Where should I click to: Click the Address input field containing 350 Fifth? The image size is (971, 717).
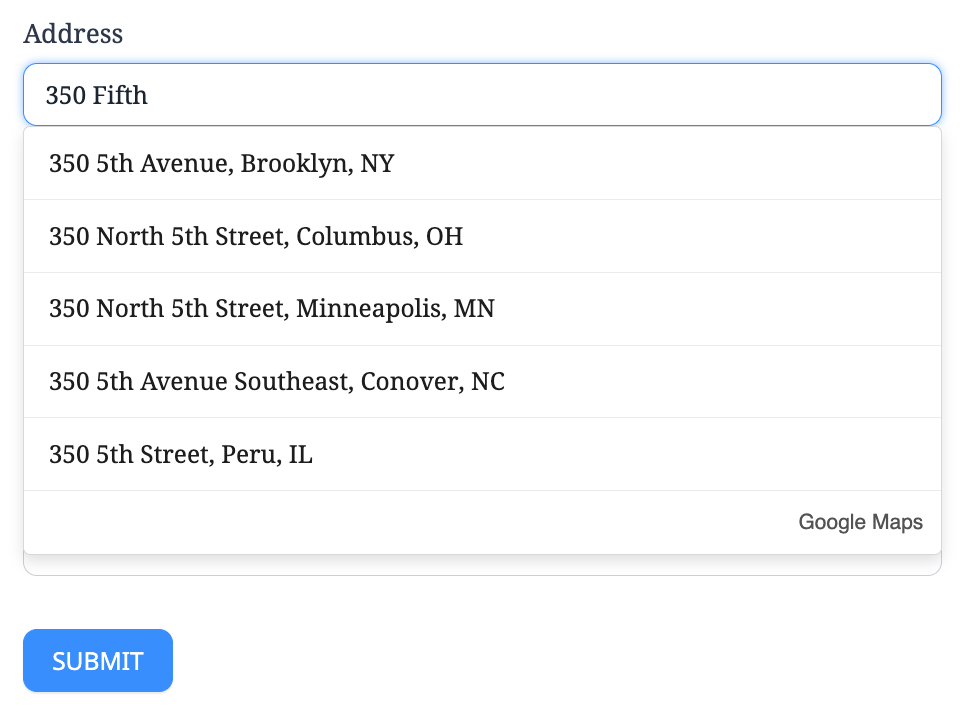482,95
